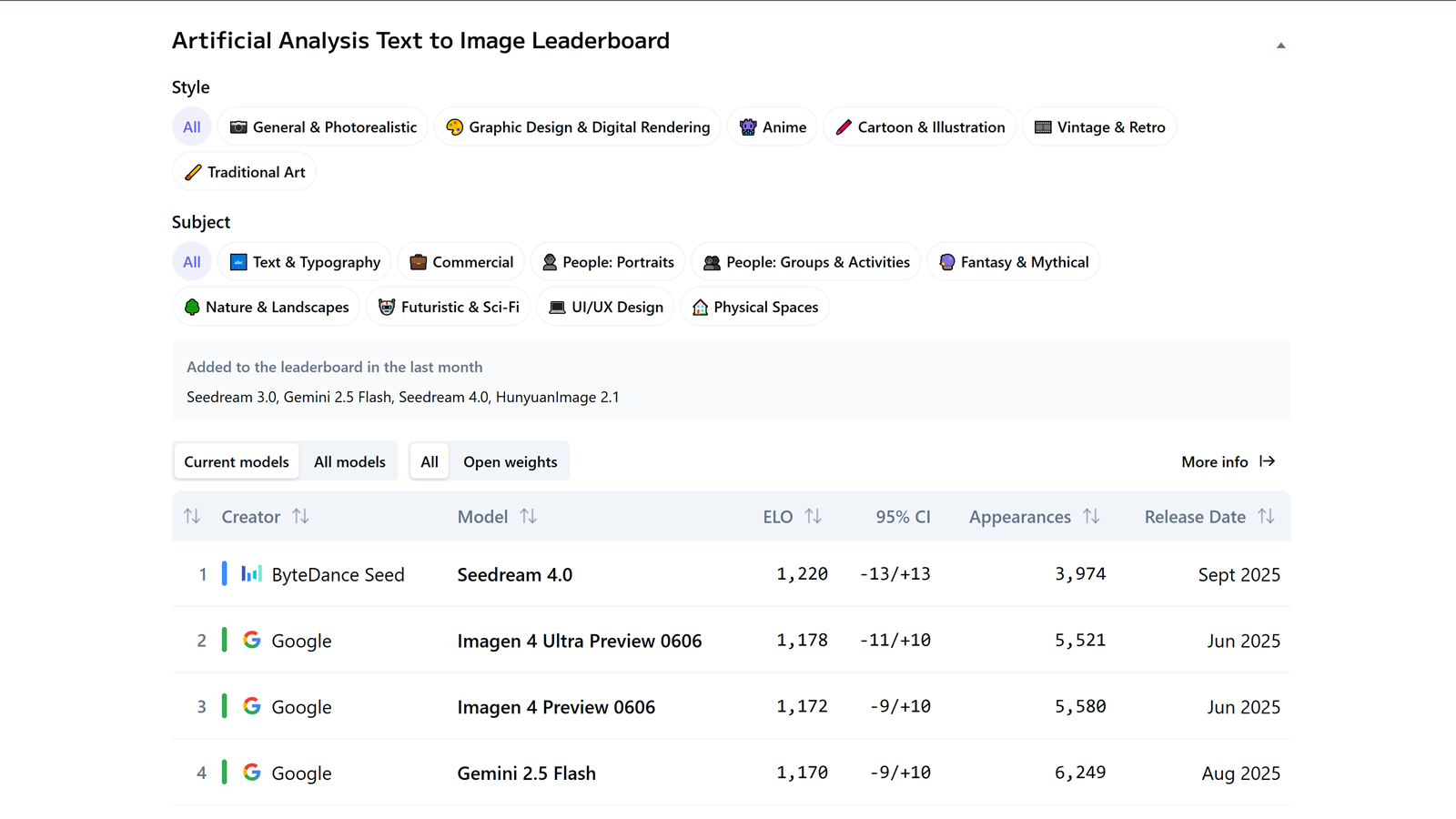Click the 1,178 ELO value
The image size is (1456, 819).
(802, 641)
